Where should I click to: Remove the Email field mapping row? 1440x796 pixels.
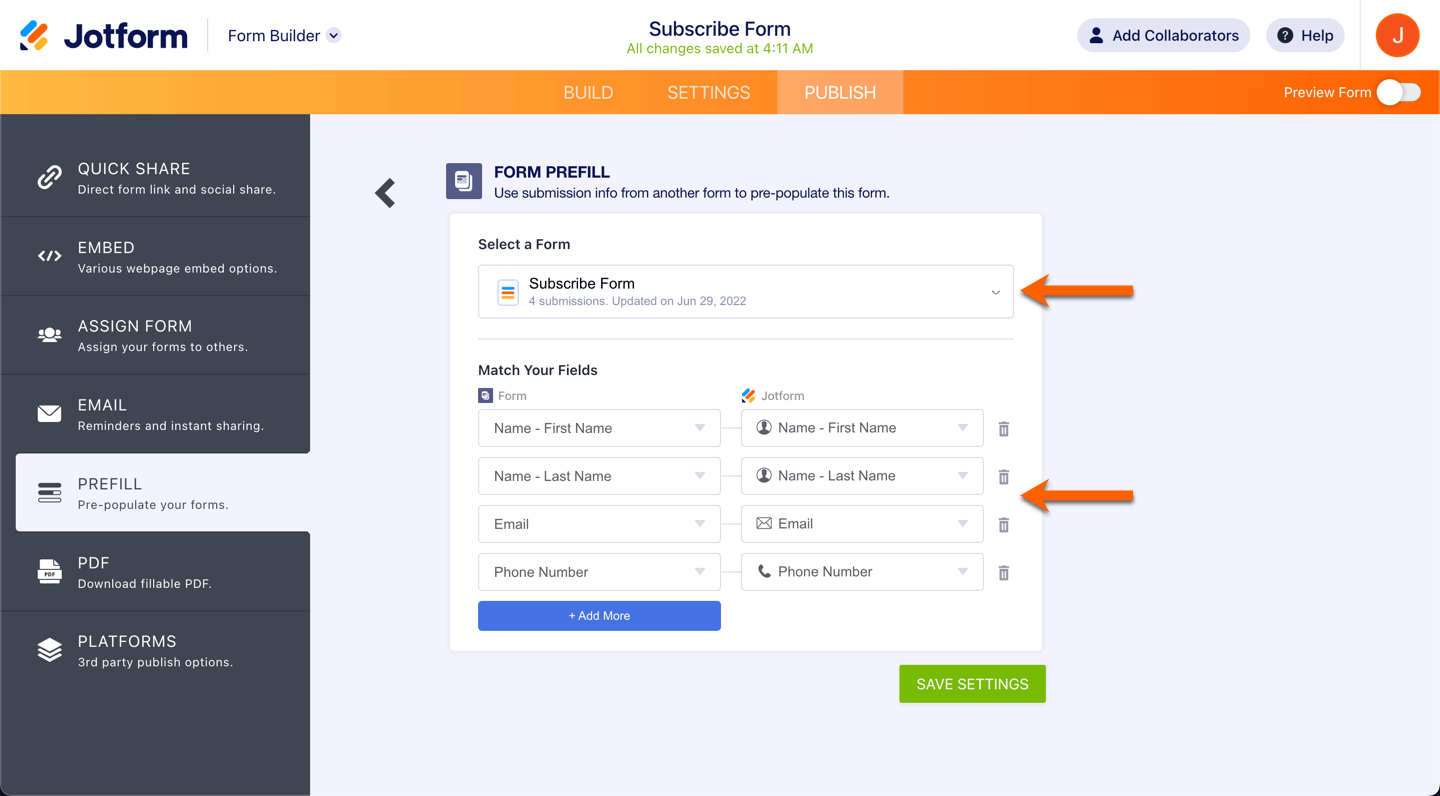coord(1004,525)
